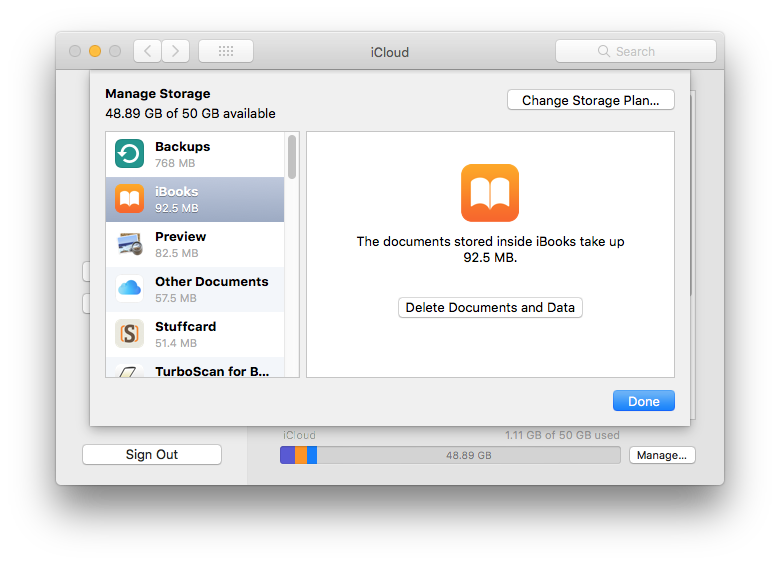Open Change Storage Plan
This screenshot has width=780, height=565.
click(591, 100)
